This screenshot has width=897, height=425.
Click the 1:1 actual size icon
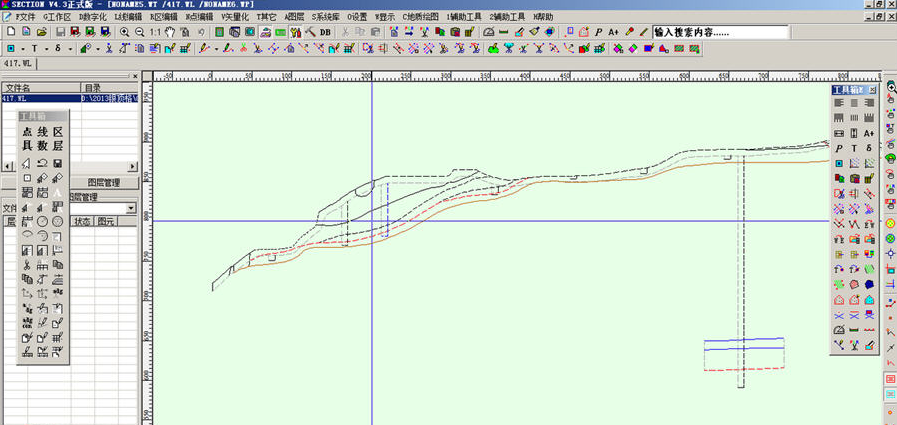coord(155,32)
